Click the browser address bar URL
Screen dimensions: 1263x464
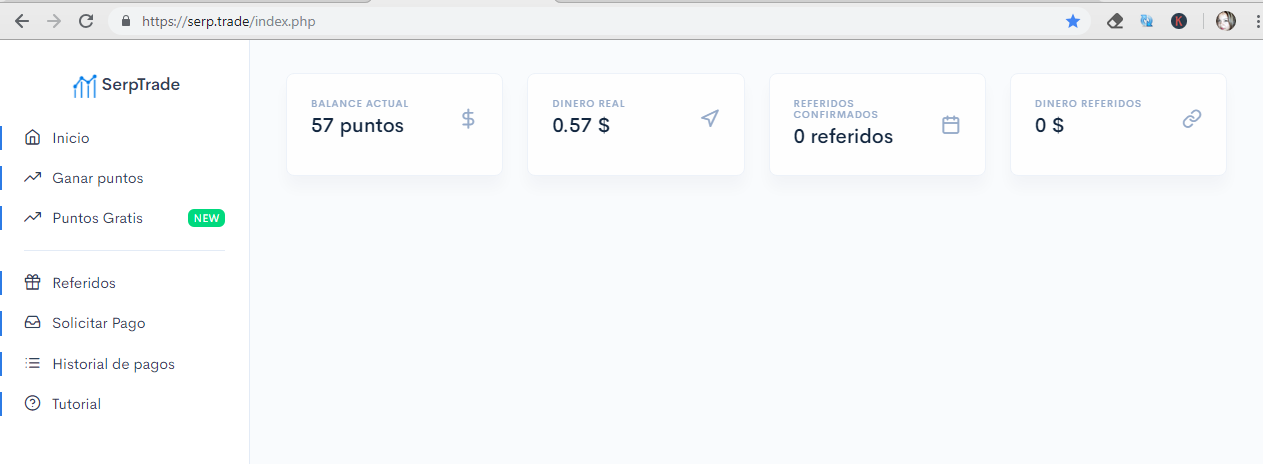pyautogui.click(x=228, y=21)
